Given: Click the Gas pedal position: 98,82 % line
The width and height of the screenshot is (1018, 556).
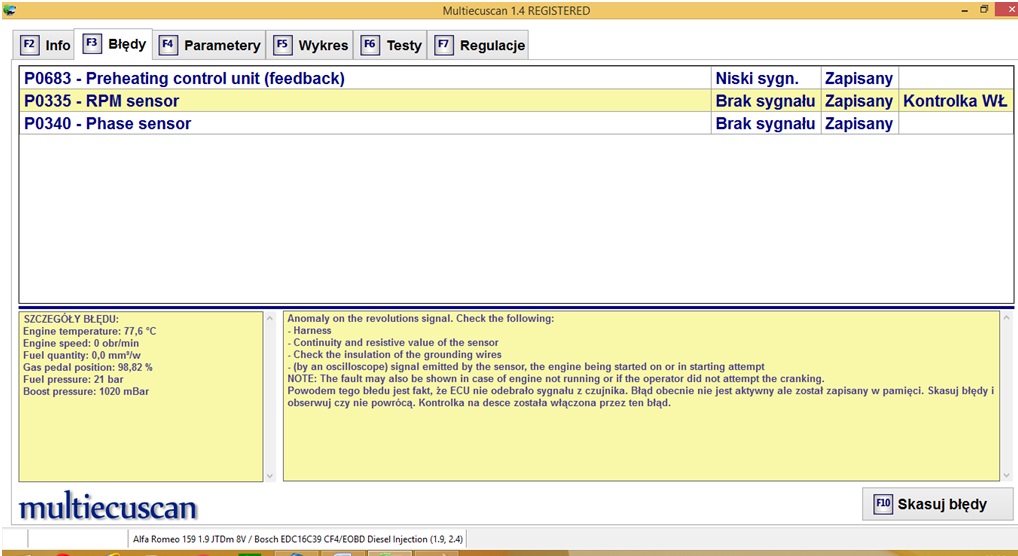Looking at the screenshot, I should pyautogui.click(x=88, y=367).
